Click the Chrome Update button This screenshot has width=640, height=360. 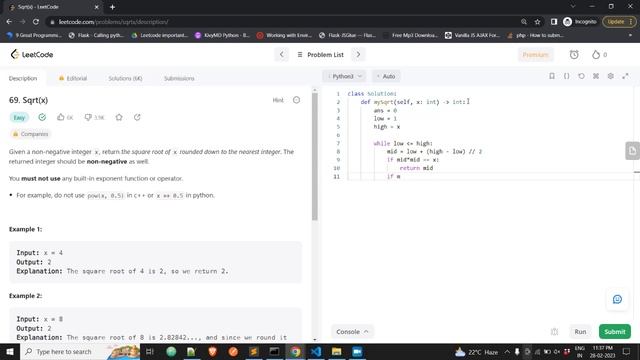tap(618, 22)
